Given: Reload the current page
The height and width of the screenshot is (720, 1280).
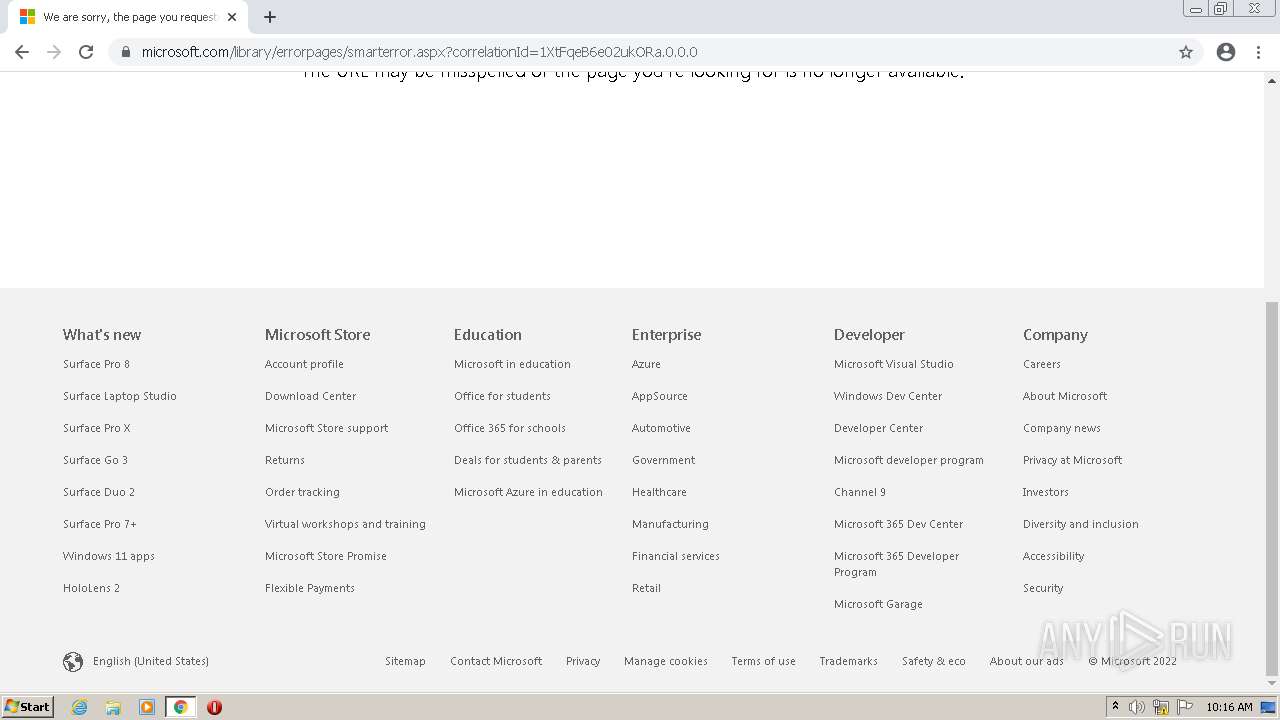Looking at the screenshot, I should [86, 52].
